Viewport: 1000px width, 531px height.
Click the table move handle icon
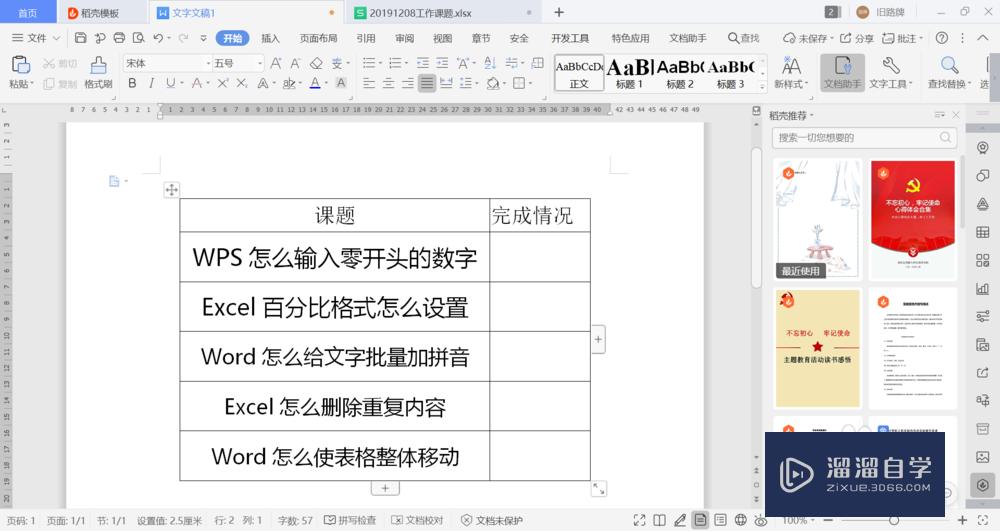pos(172,189)
